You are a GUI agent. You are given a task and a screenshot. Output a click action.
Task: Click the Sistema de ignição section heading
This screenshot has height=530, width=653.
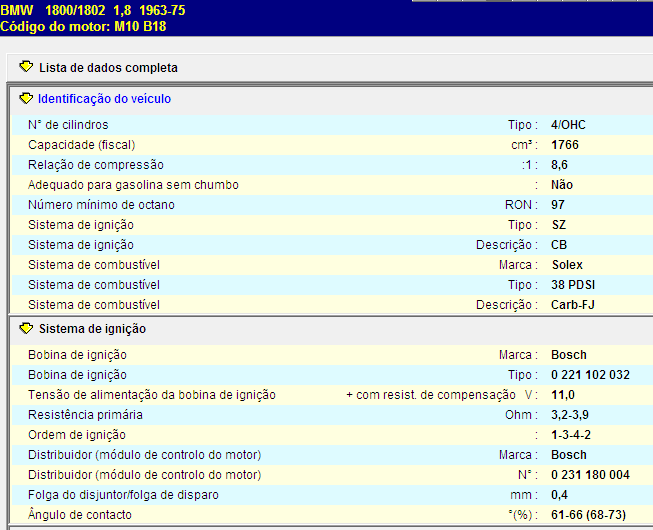(92, 329)
